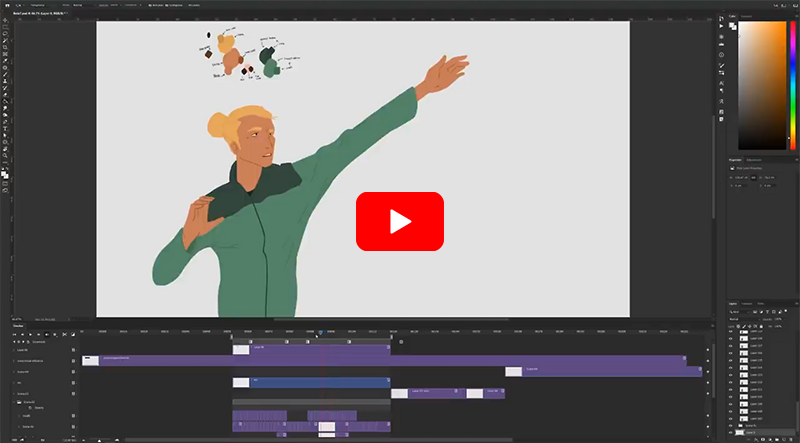
Task: Add layer style fx icon
Action: pos(756,439)
